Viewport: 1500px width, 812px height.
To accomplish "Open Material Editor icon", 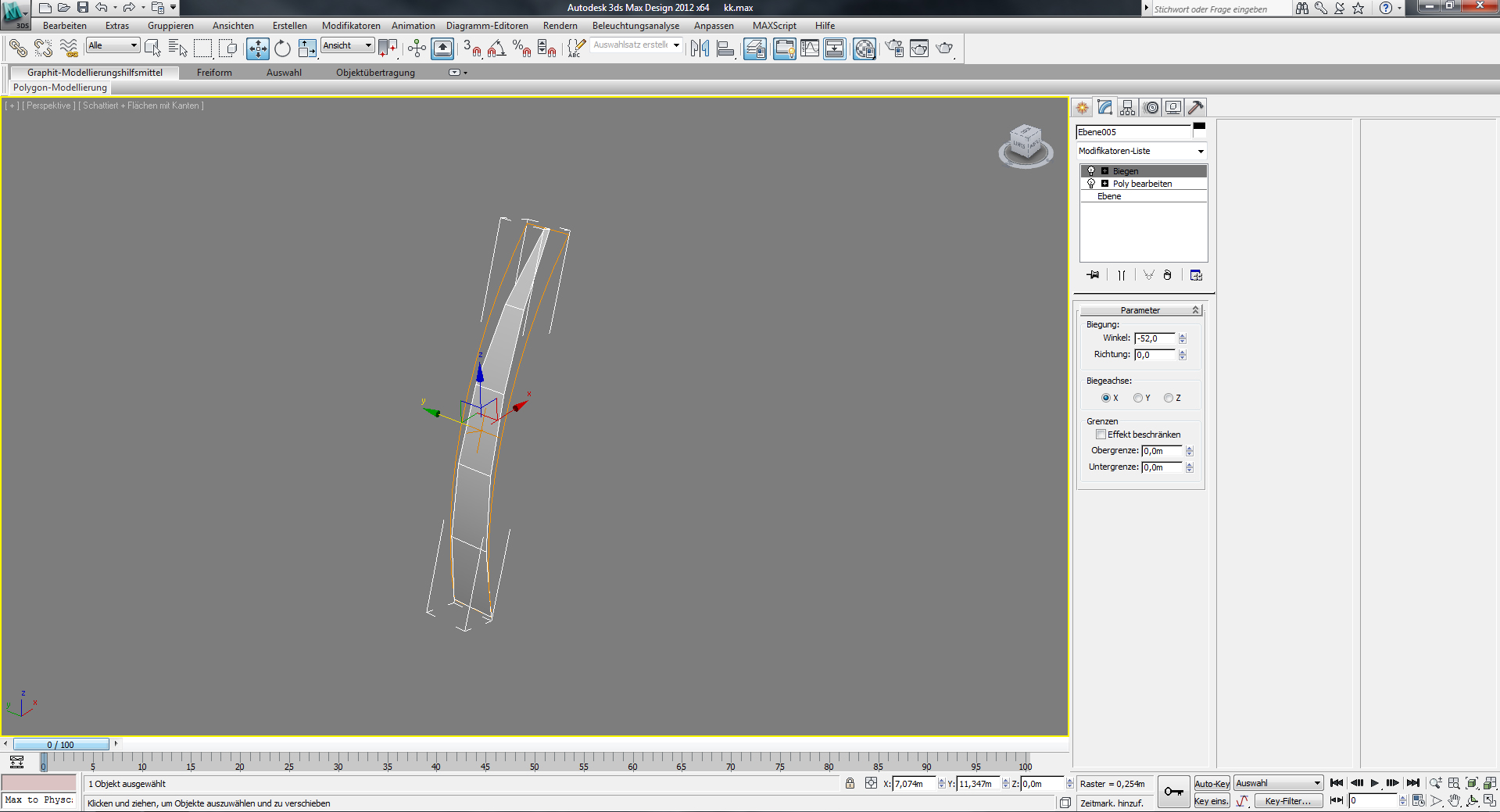I will 865,48.
